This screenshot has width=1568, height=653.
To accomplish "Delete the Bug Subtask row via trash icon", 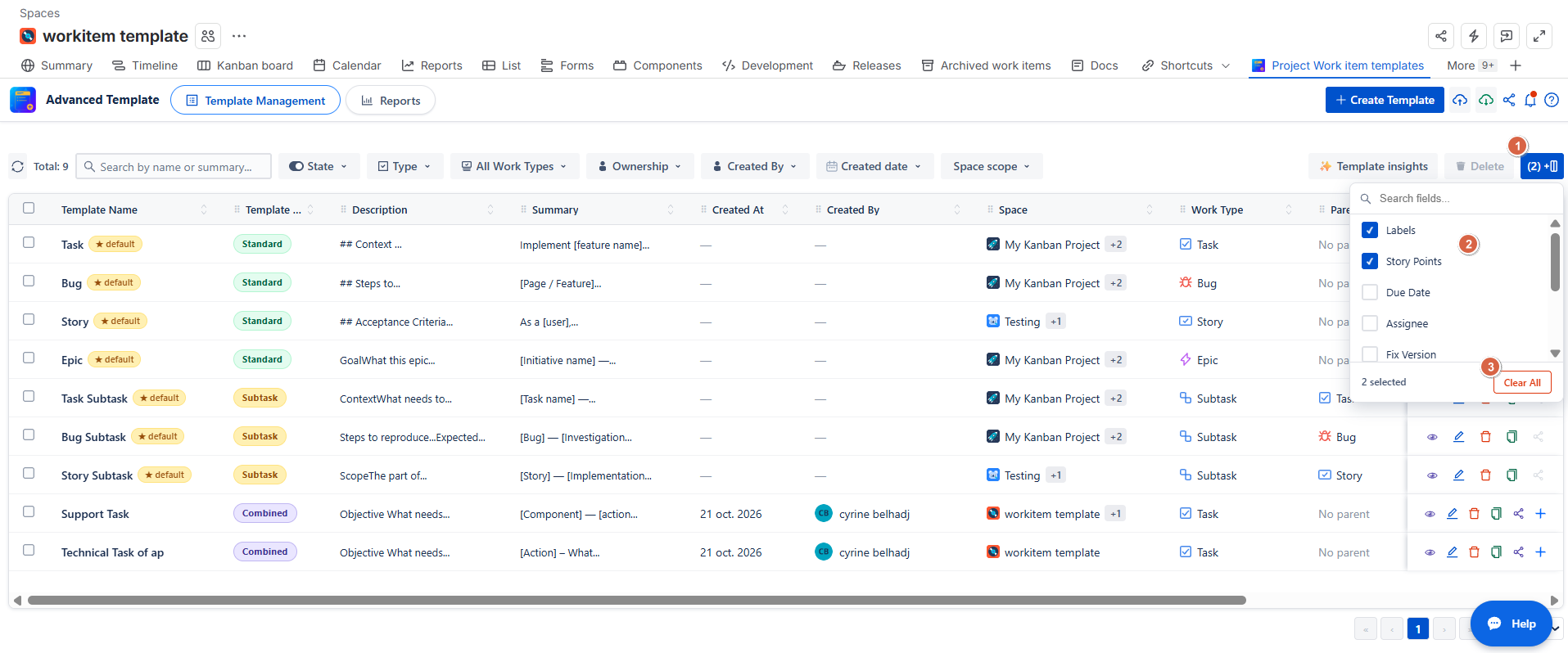I will pyautogui.click(x=1485, y=437).
